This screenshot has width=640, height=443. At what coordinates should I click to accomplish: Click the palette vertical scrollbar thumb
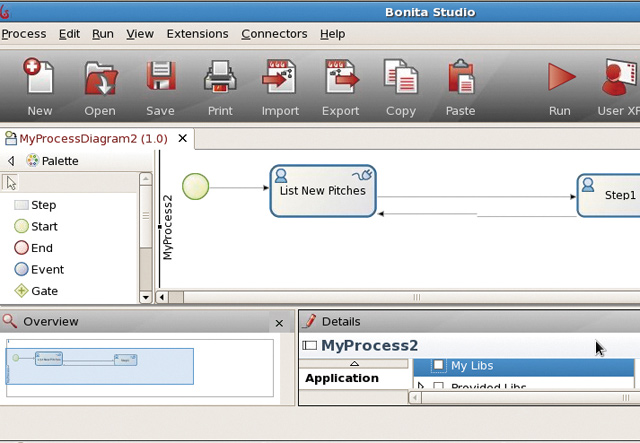(x=146, y=216)
